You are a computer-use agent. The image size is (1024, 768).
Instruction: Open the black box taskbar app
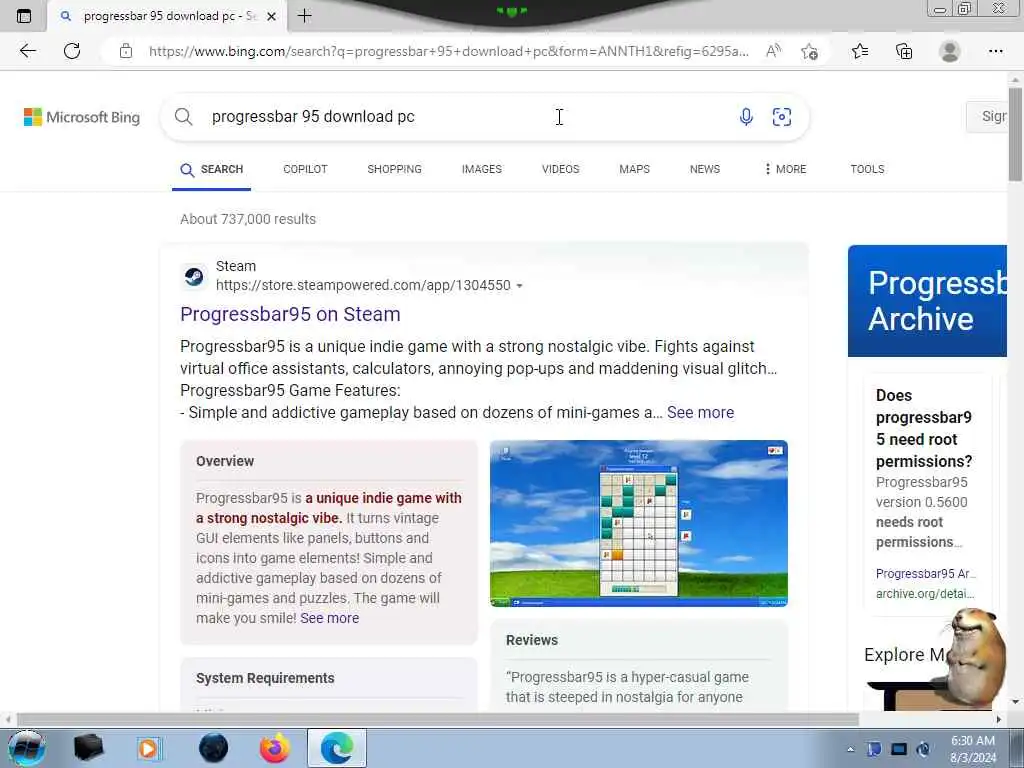88,748
